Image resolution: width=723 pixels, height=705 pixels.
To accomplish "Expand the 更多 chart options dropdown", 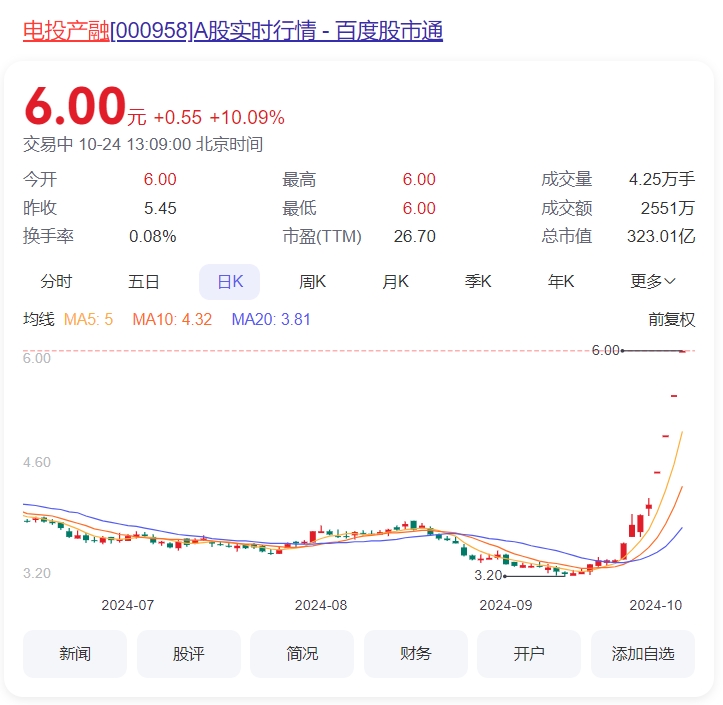I will point(652,281).
